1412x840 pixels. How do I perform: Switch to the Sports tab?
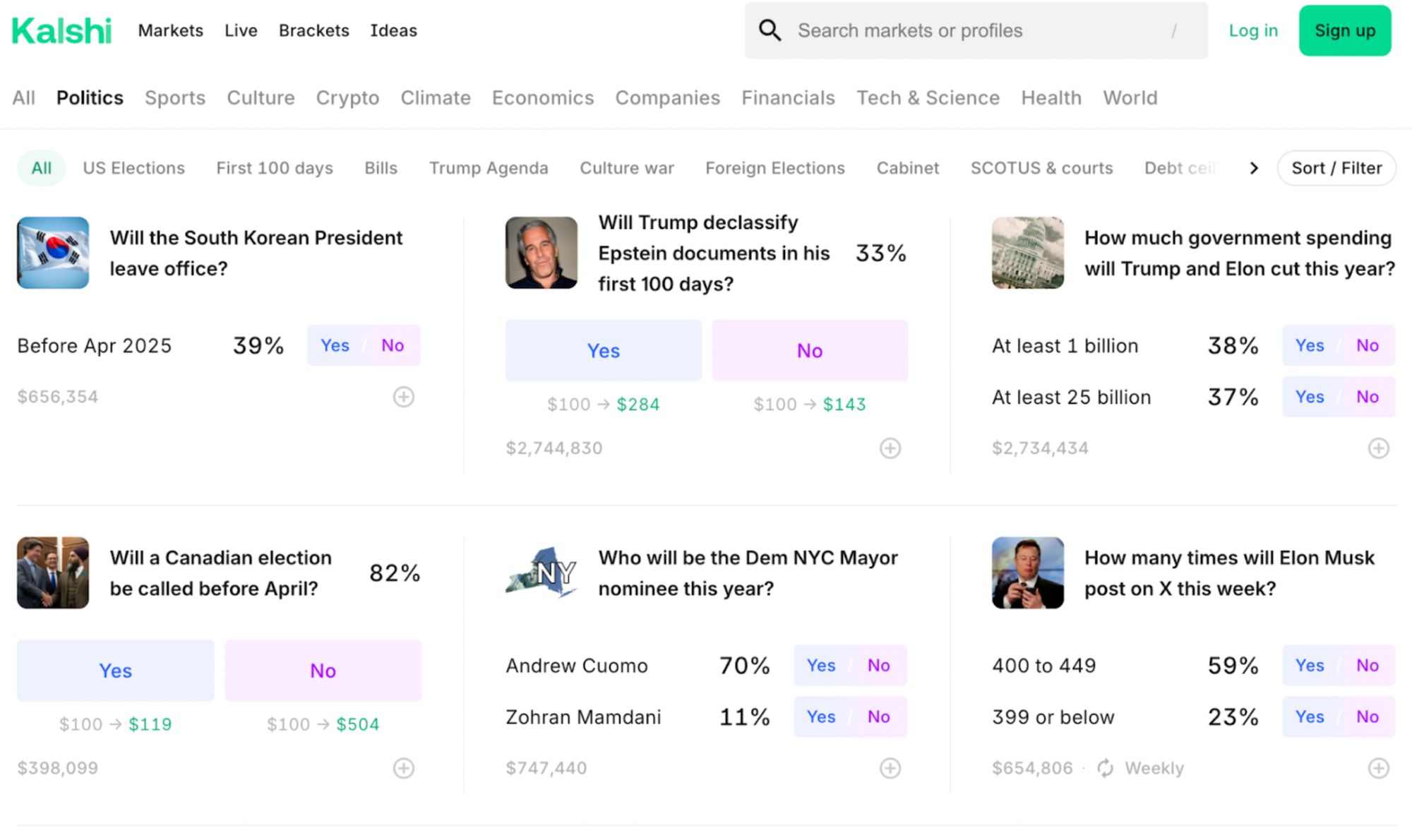pyautogui.click(x=175, y=98)
